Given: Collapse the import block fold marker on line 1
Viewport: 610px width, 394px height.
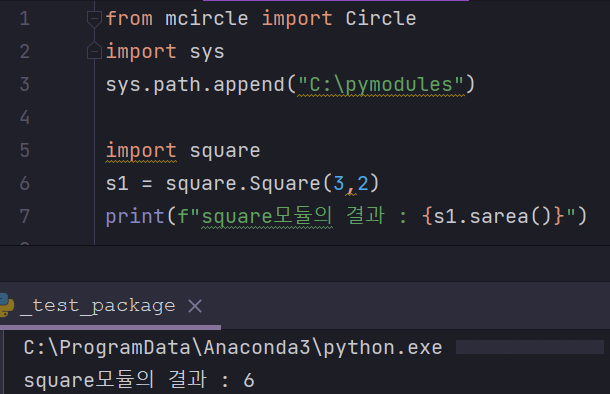Looking at the screenshot, I should point(94,19).
